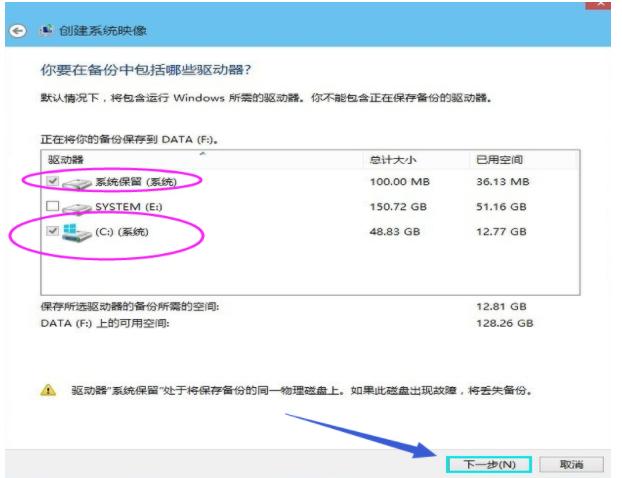Click the 12.81 GB required space value
The width and height of the screenshot is (622, 478).
(501, 307)
